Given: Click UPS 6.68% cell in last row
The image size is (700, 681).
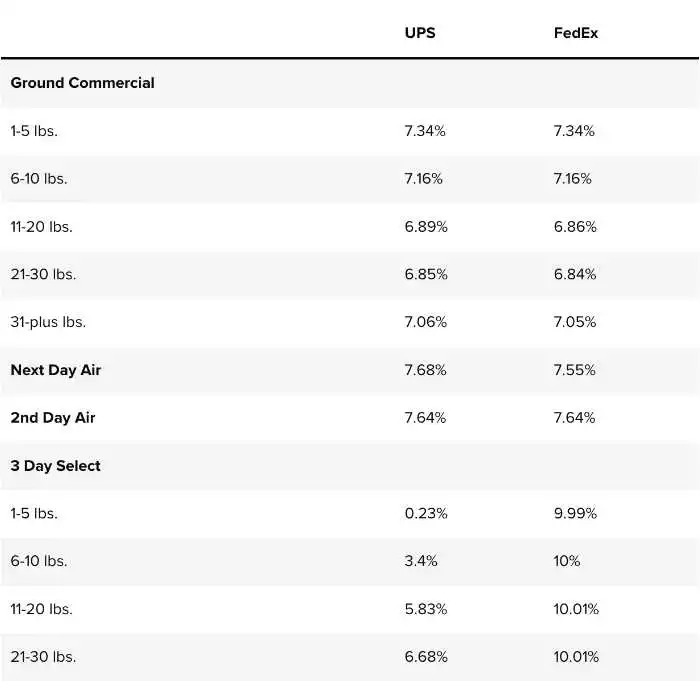Looking at the screenshot, I should (x=426, y=657).
